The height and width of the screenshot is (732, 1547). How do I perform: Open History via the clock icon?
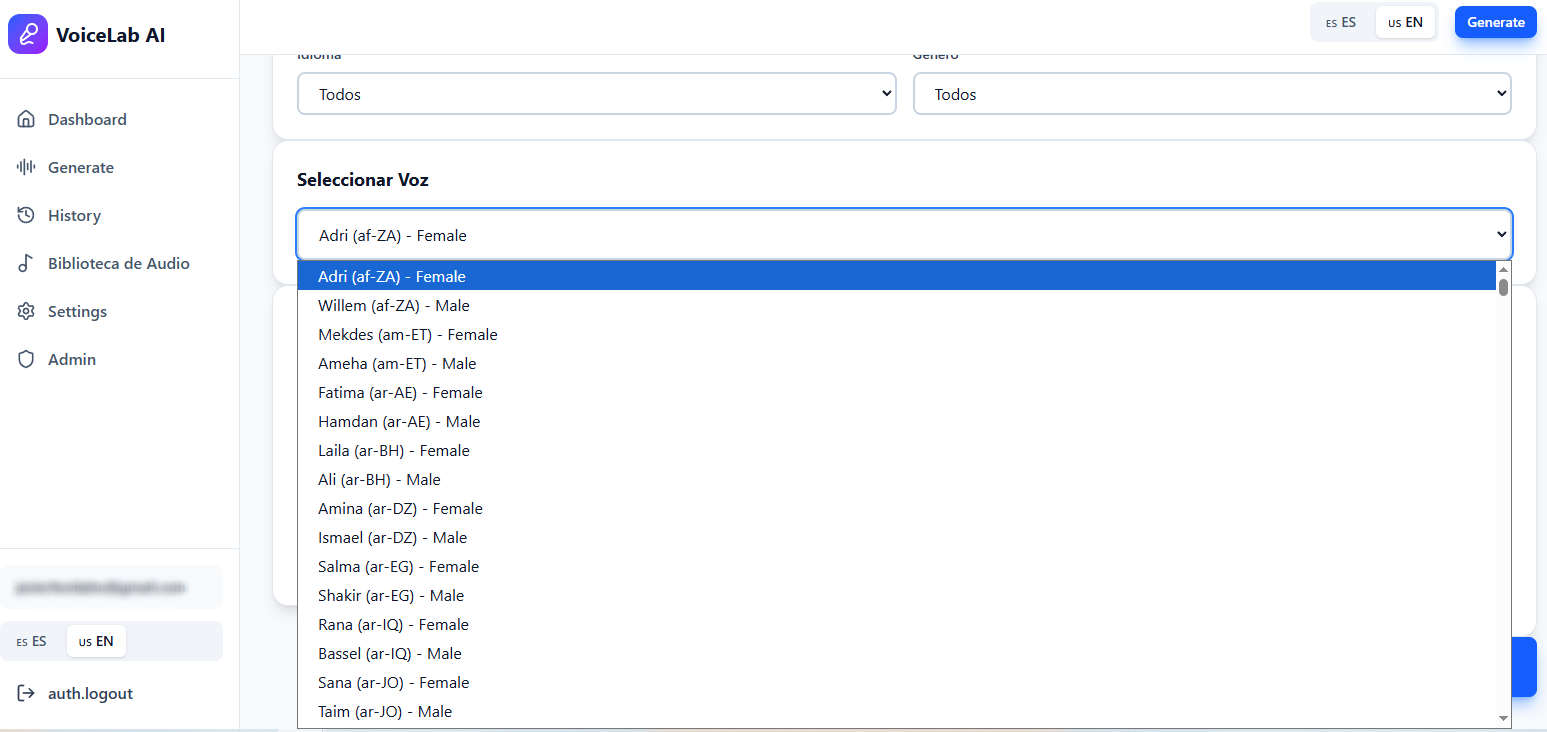(27, 215)
